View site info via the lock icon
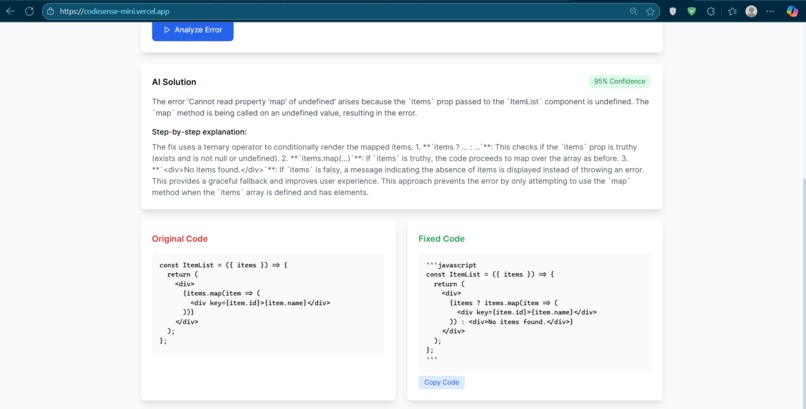 coord(50,11)
